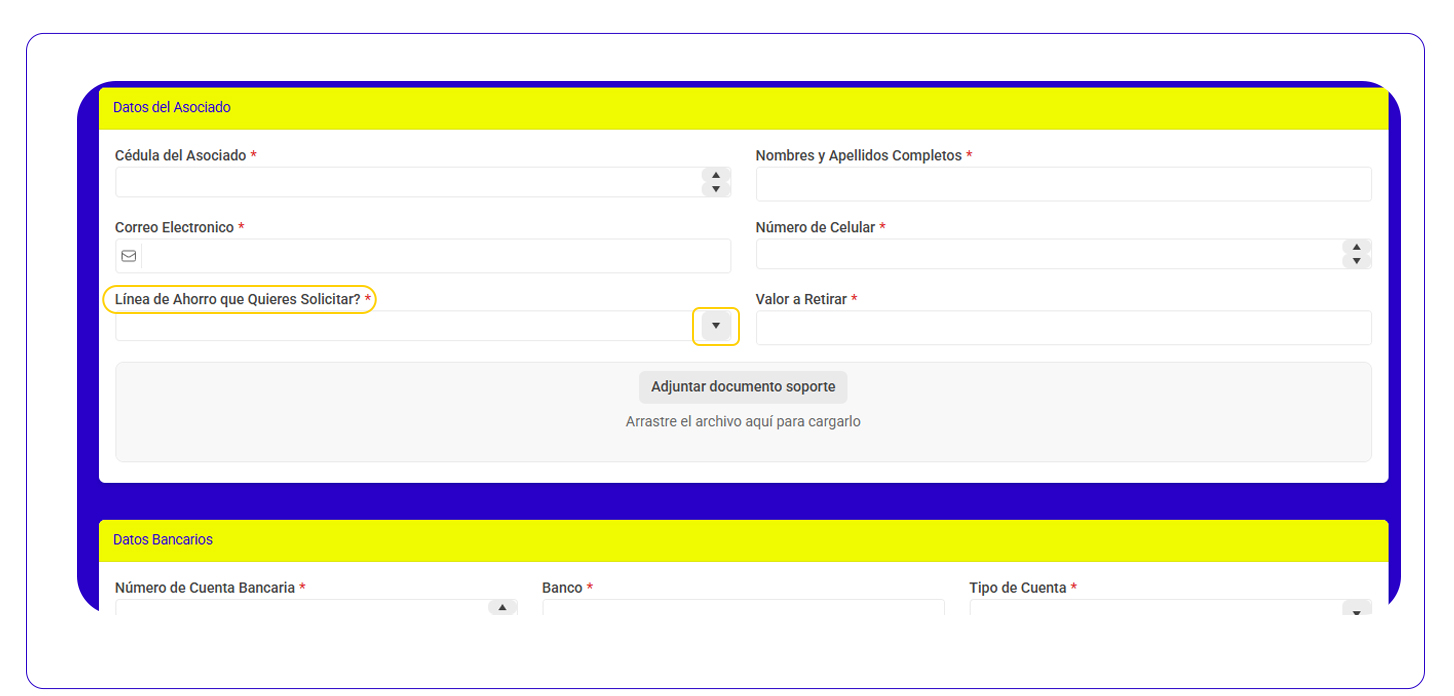Increment Número de Celular using up arrow
The height and width of the screenshot is (696, 1454).
1356,247
